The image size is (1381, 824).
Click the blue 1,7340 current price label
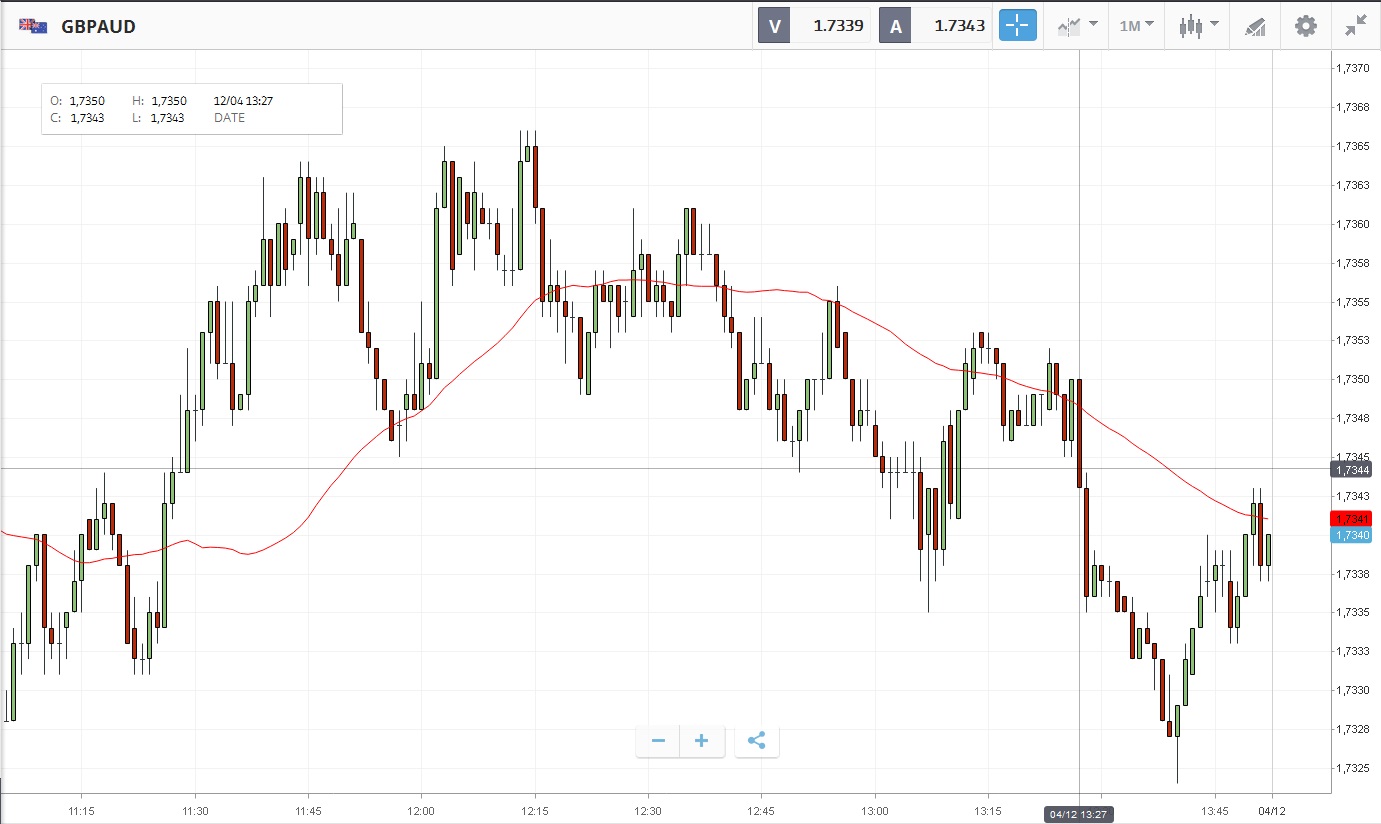pyautogui.click(x=1351, y=535)
